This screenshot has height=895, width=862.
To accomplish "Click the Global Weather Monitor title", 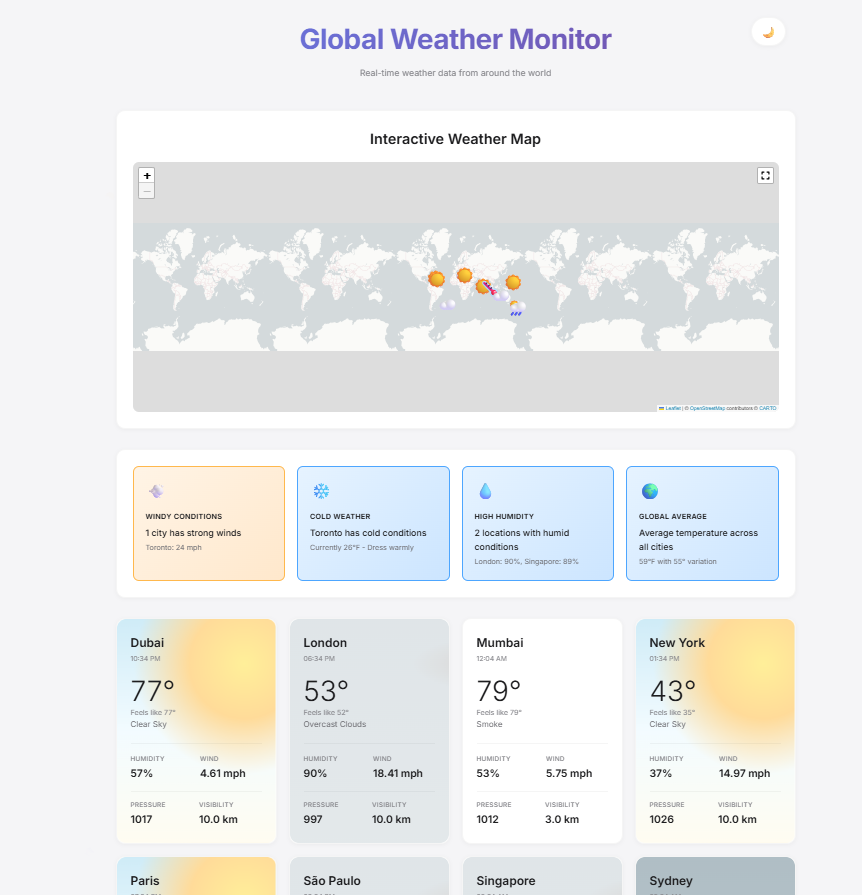I will click(x=456, y=39).
